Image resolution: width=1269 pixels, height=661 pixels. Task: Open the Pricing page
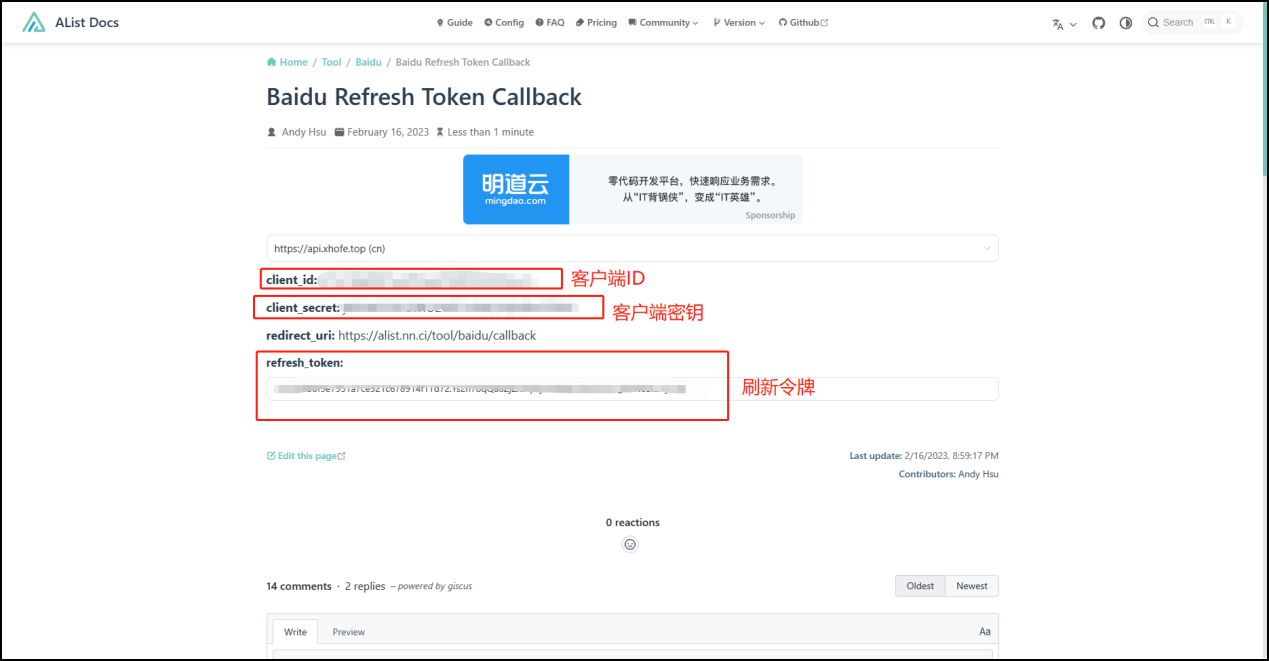596,22
